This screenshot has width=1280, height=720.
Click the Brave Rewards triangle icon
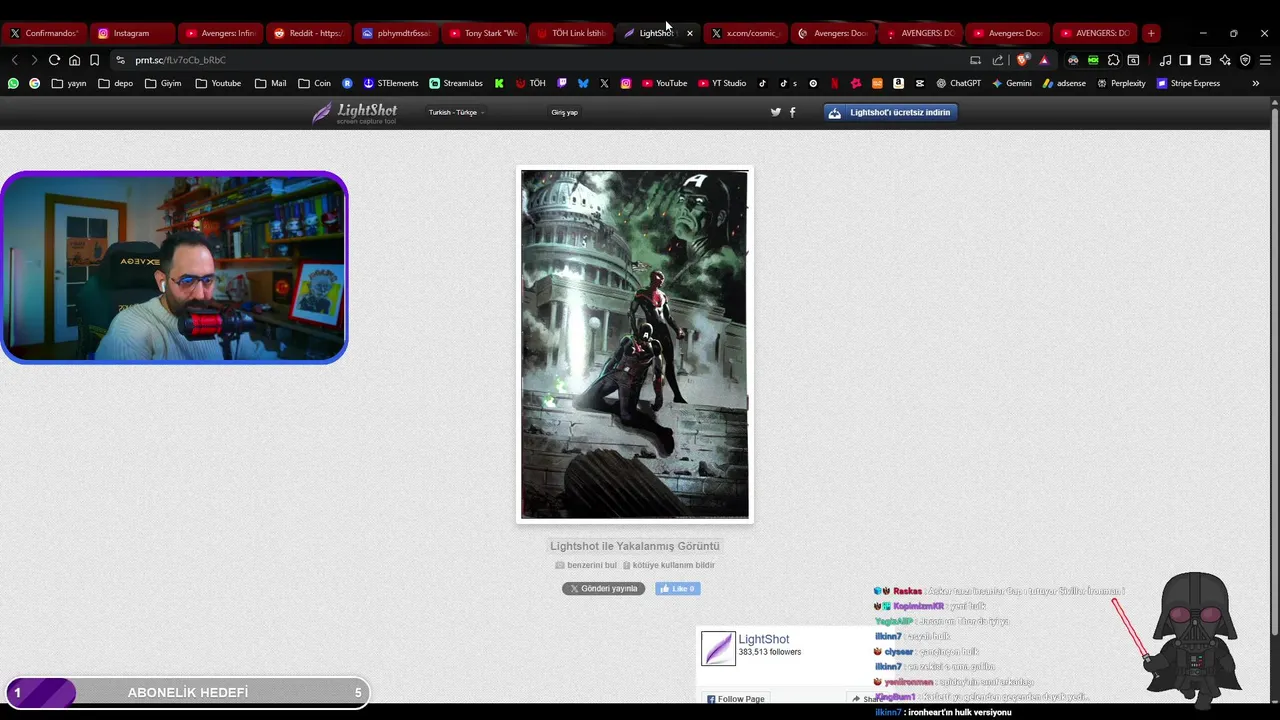pyautogui.click(x=1044, y=60)
